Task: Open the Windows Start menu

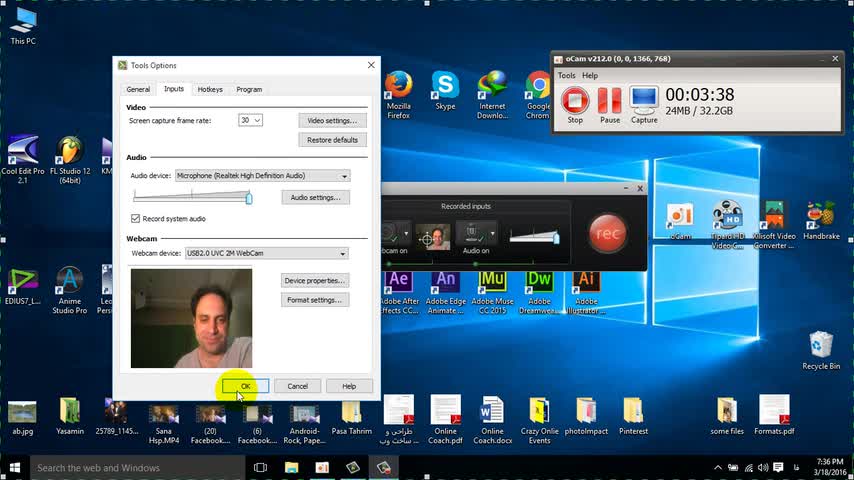Action: (15, 467)
